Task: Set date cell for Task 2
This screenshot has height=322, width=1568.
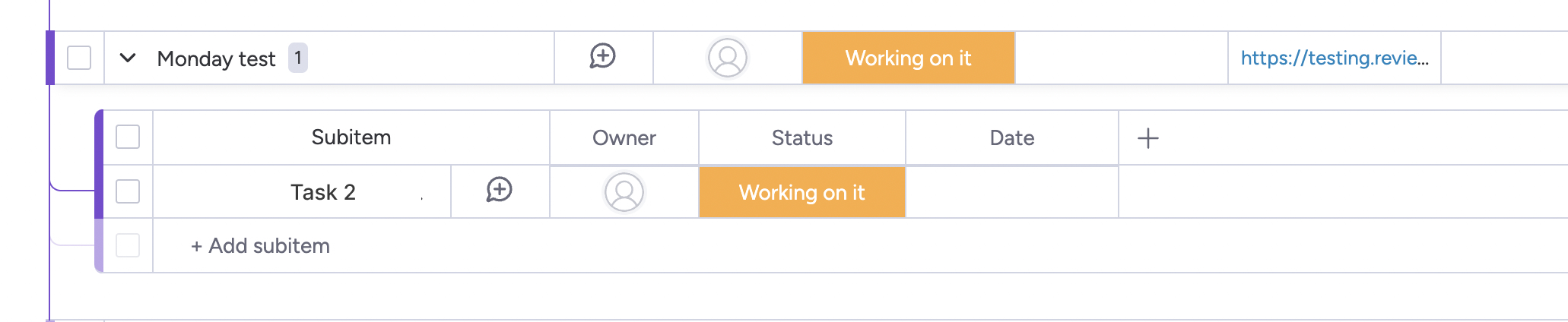Action: click(1011, 193)
